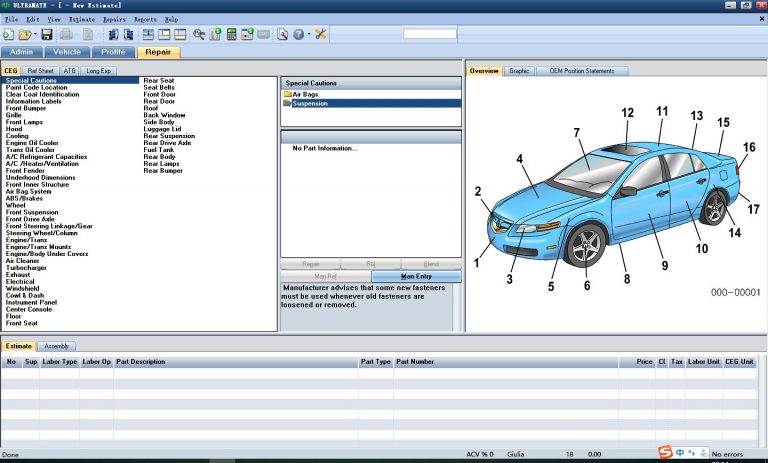768x463 pixels.
Task: Click callout number 6 near front wheel
Action: (587, 286)
